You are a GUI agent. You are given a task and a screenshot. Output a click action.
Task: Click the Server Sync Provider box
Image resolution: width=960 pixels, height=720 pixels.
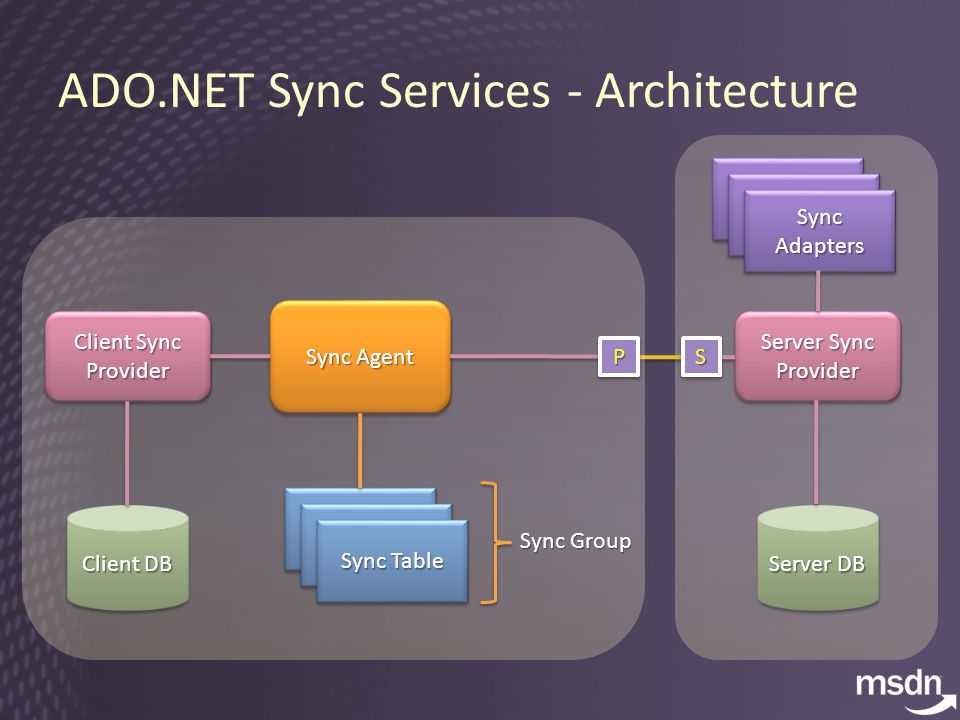(x=817, y=356)
